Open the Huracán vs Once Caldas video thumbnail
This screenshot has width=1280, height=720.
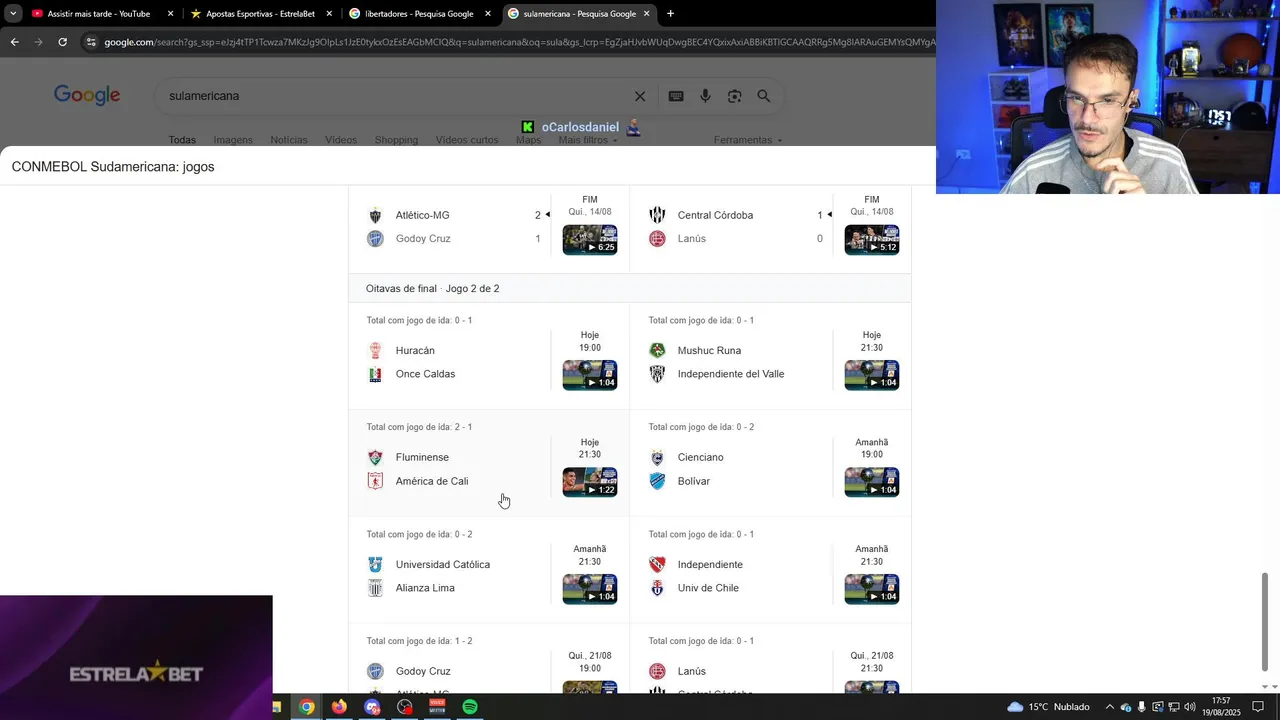click(x=590, y=375)
